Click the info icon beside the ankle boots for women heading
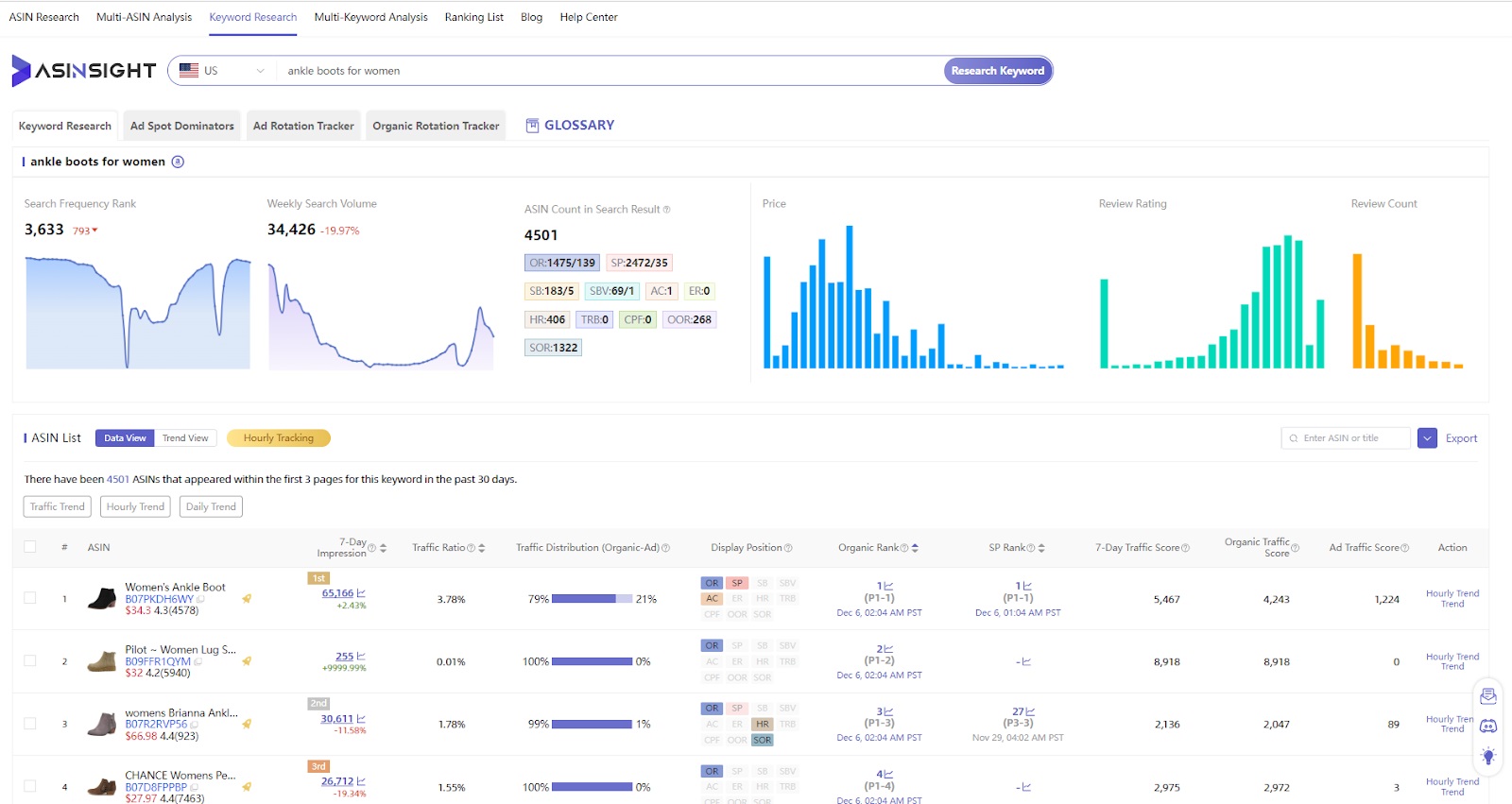Viewport: 1512px width, 804px height. 178,162
